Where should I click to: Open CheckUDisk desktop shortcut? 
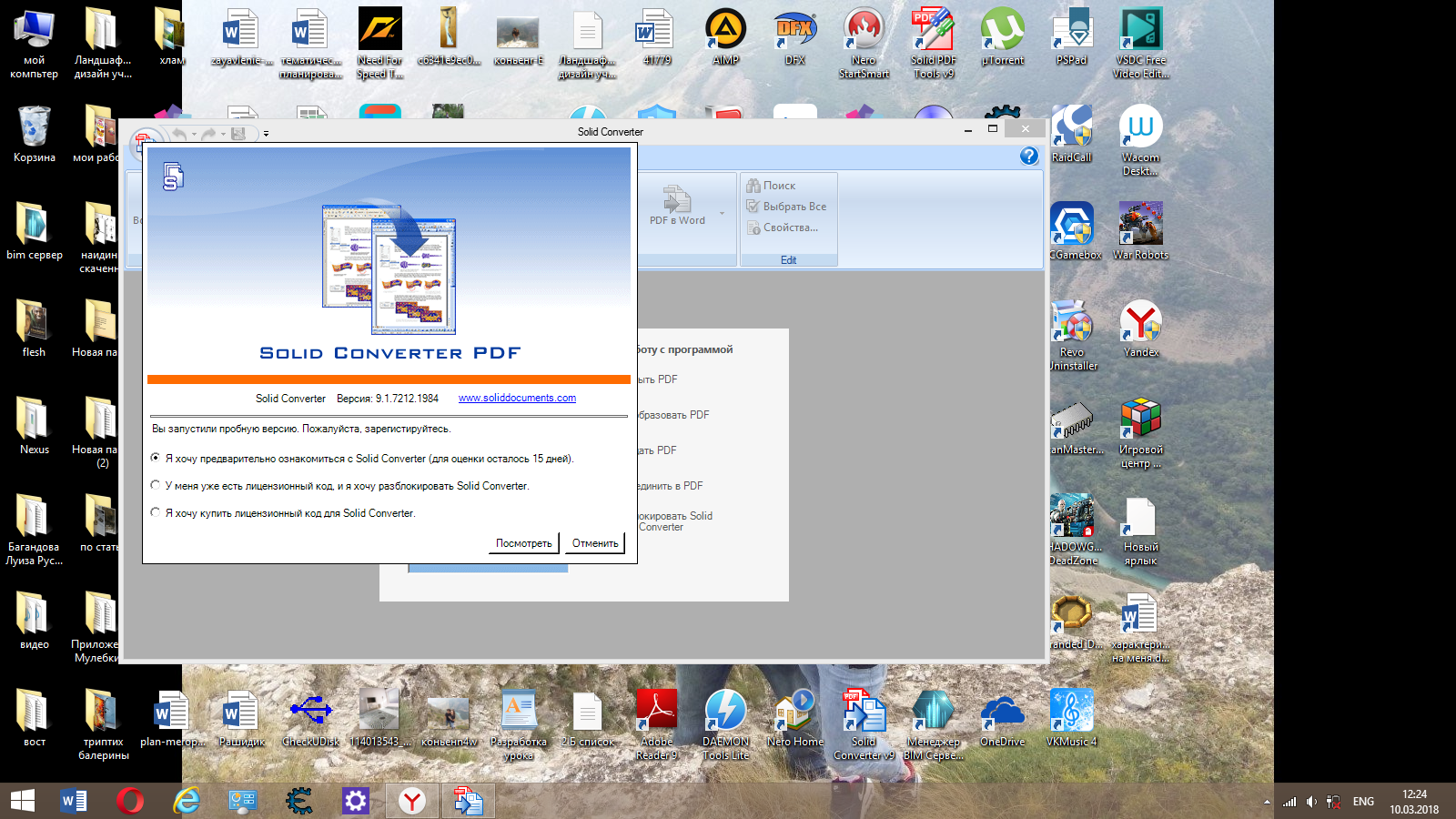coord(310,718)
